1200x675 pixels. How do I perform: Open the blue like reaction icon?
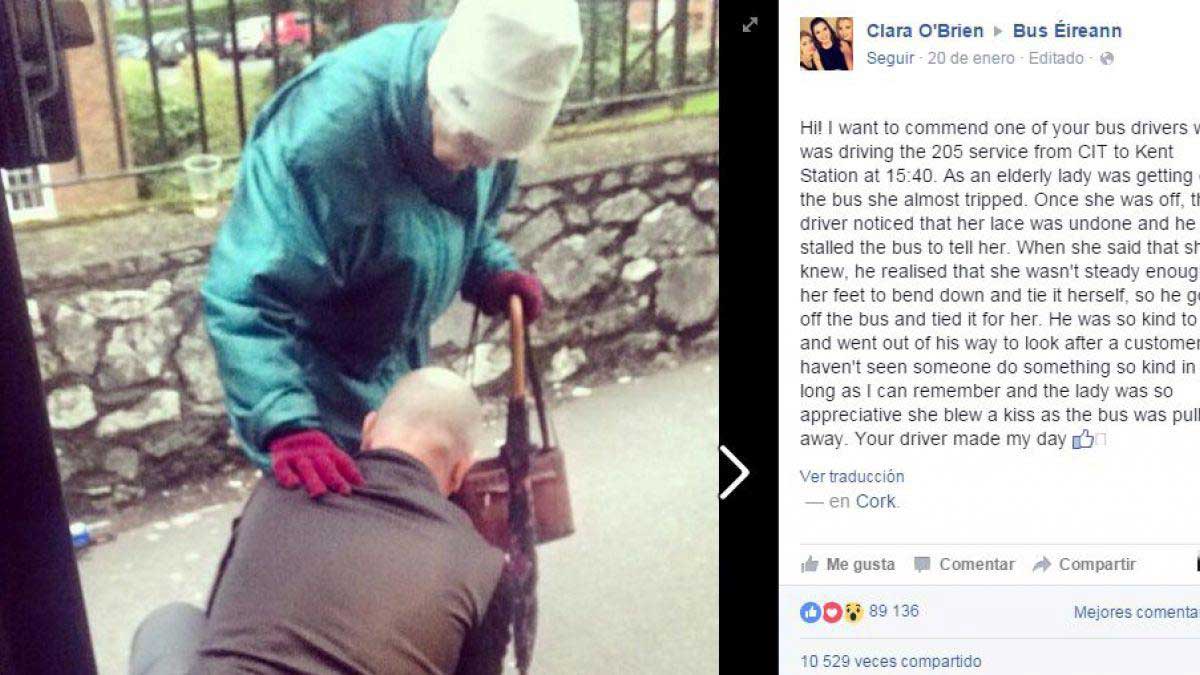coord(811,612)
